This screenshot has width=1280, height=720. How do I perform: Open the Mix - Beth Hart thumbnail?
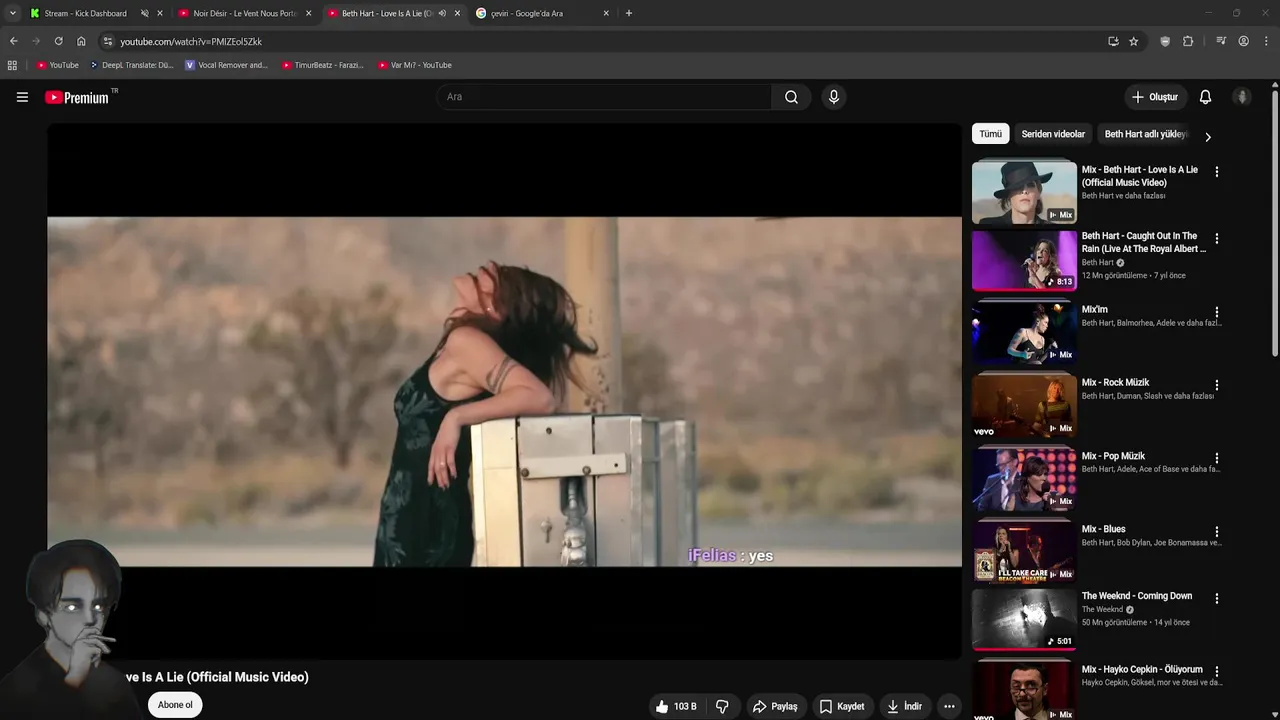point(1024,191)
